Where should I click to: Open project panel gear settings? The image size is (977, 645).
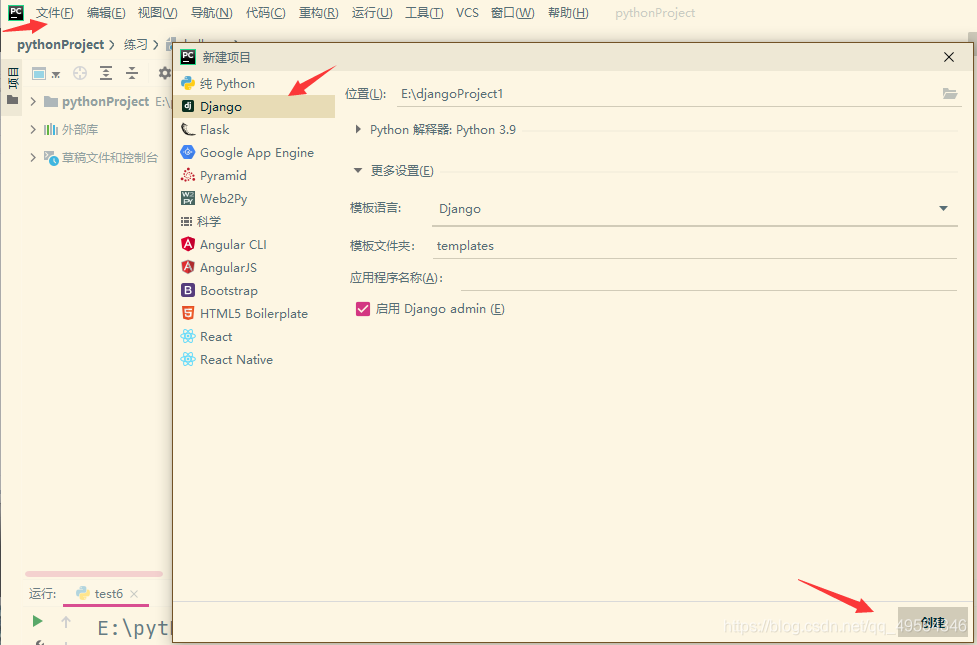tap(164, 74)
